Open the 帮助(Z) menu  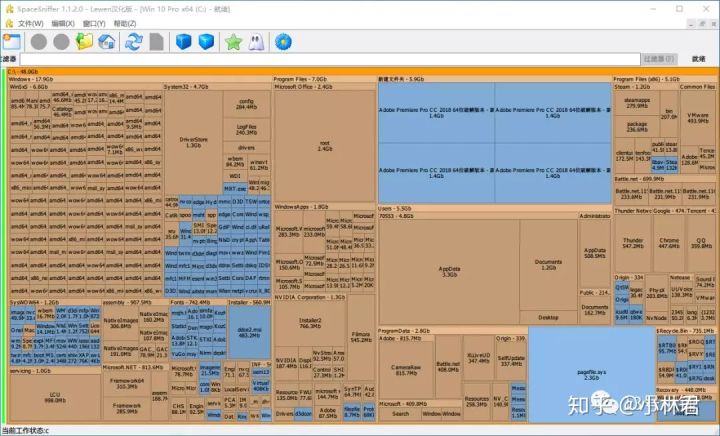coord(124,22)
